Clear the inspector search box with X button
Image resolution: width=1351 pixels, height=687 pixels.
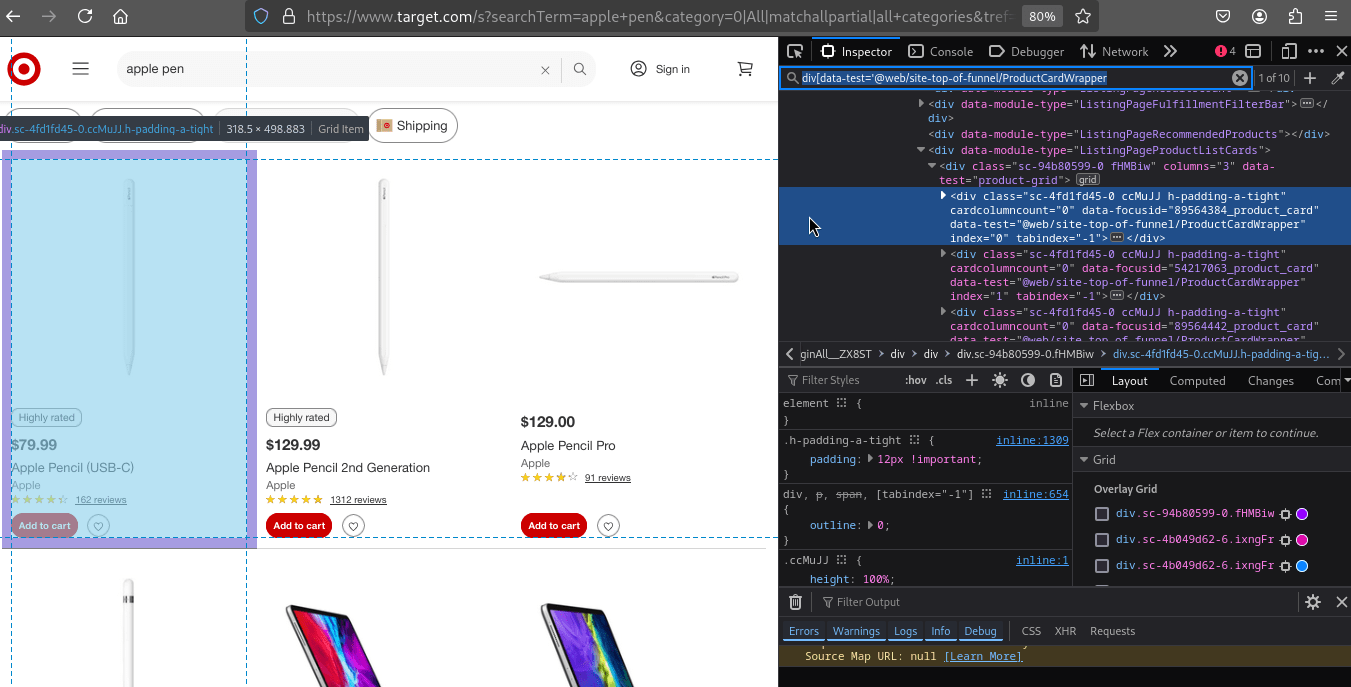pos(1240,78)
